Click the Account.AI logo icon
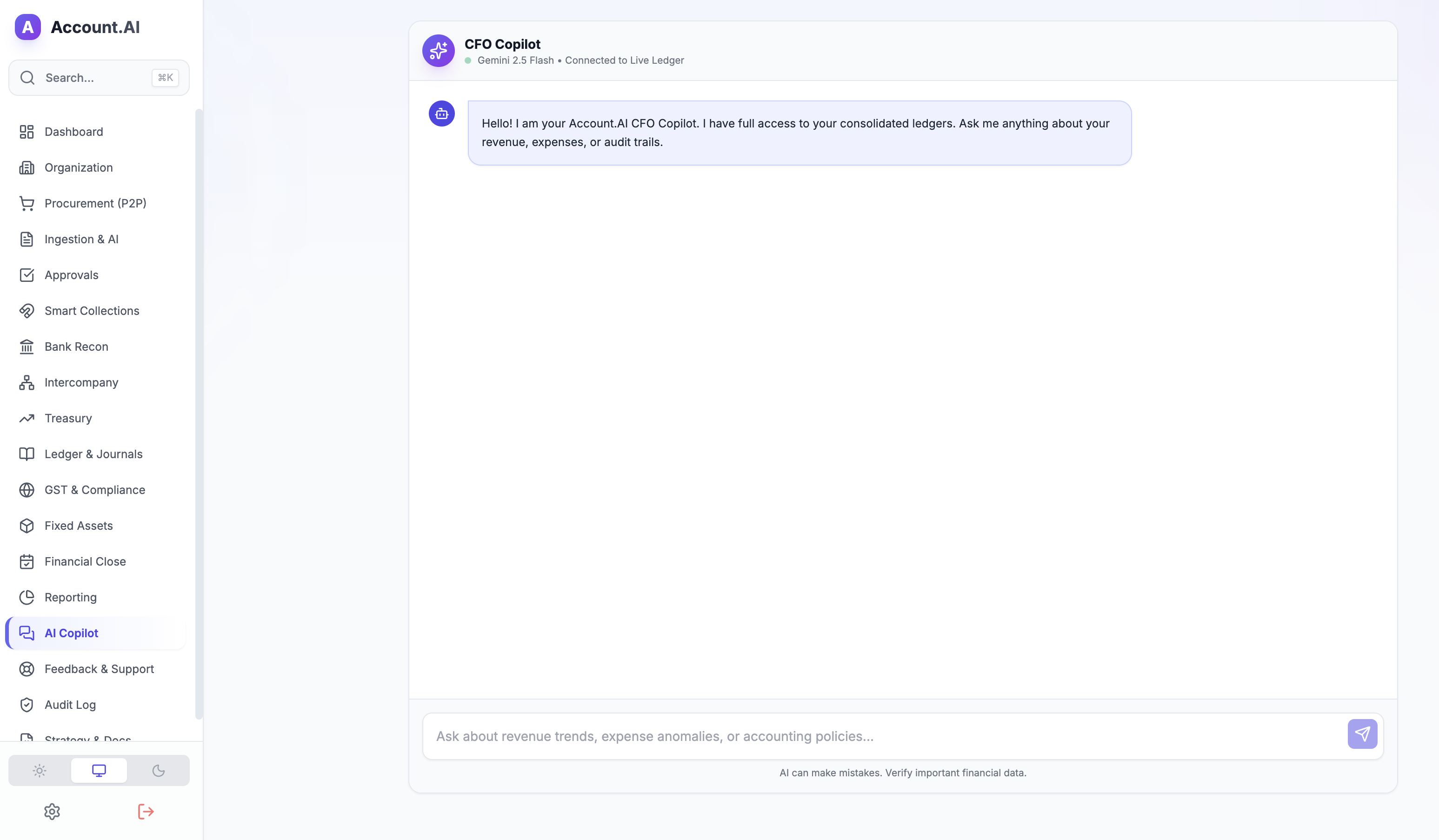This screenshot has height=840, width=1439. pyautogui.click(x=28, y=27)
